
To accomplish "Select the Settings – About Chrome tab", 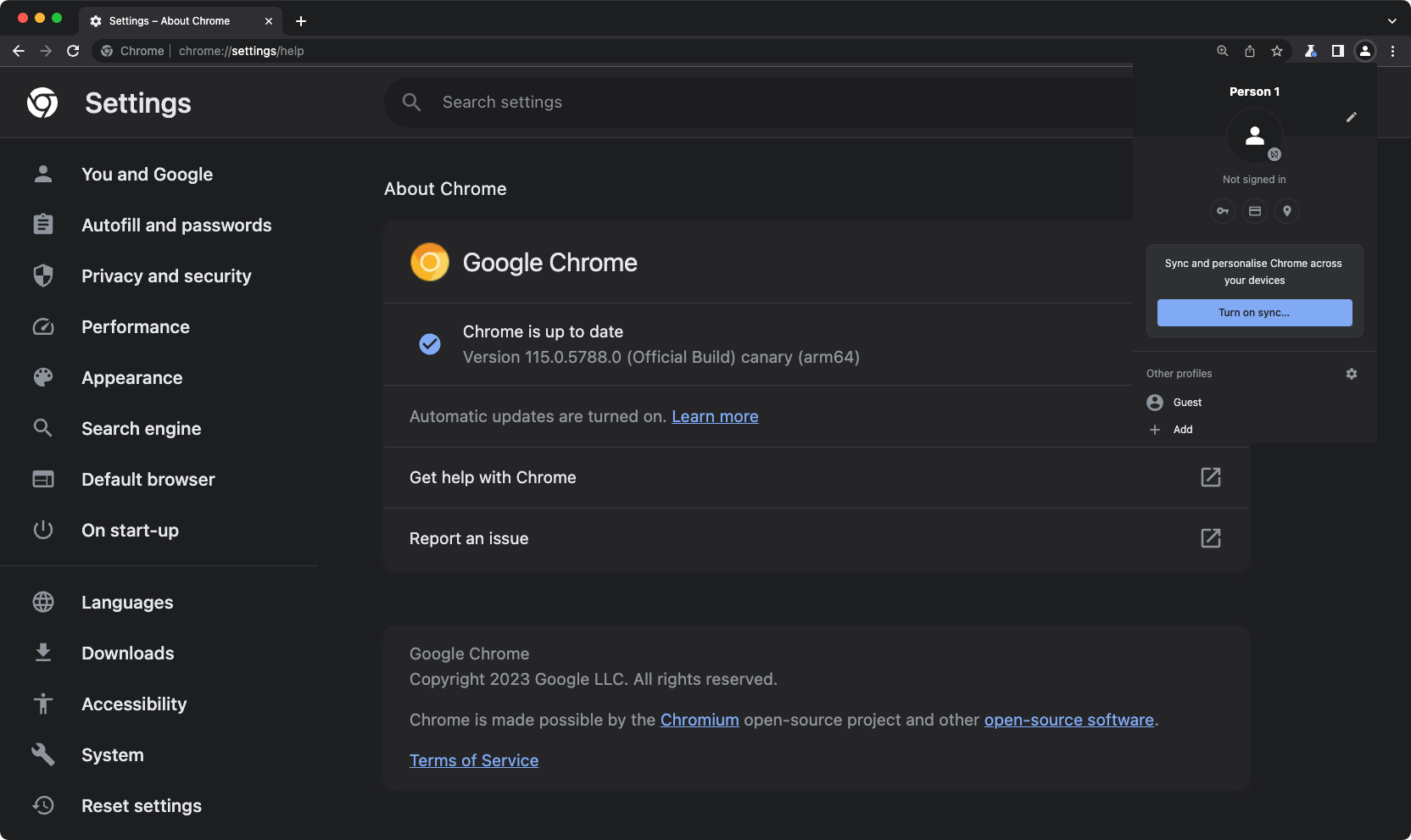I will (x=181, y=21).
